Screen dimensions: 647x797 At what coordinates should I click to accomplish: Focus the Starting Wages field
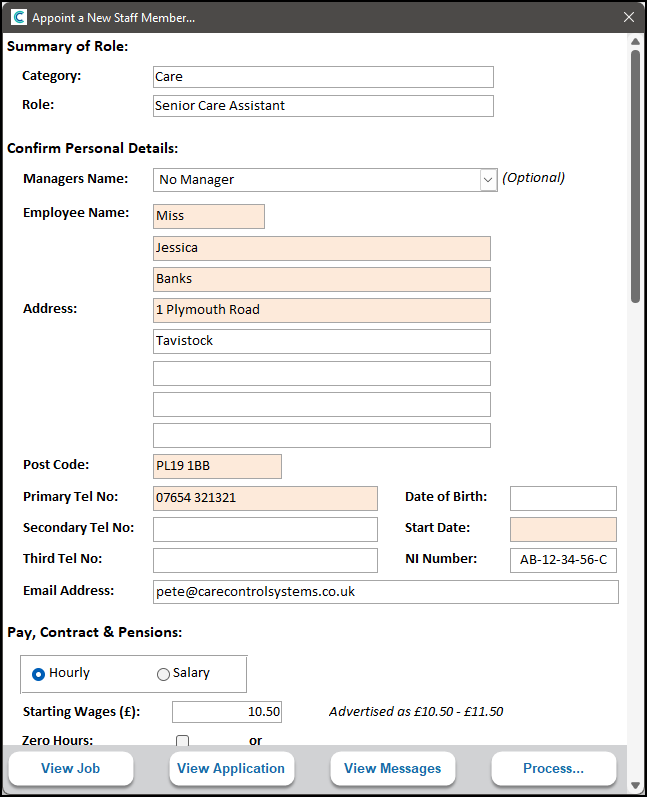pos(227,712)
